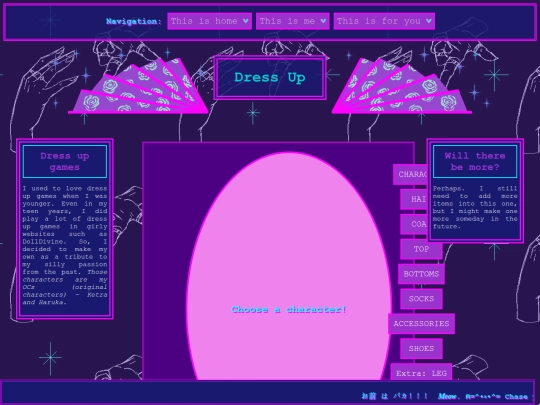Click the "Dress Up" page title

click(x=270, y=77)
